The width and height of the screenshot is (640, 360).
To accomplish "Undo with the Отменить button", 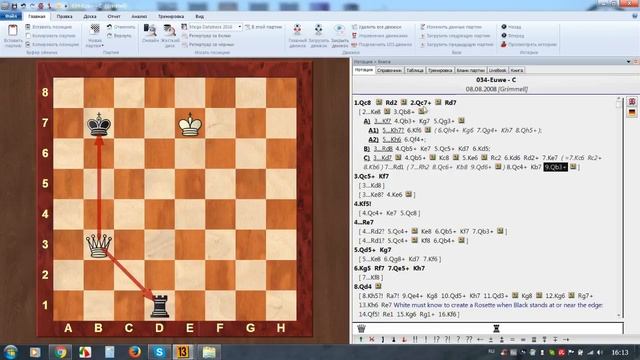I will pyautogui.click(x=121, y=27).
